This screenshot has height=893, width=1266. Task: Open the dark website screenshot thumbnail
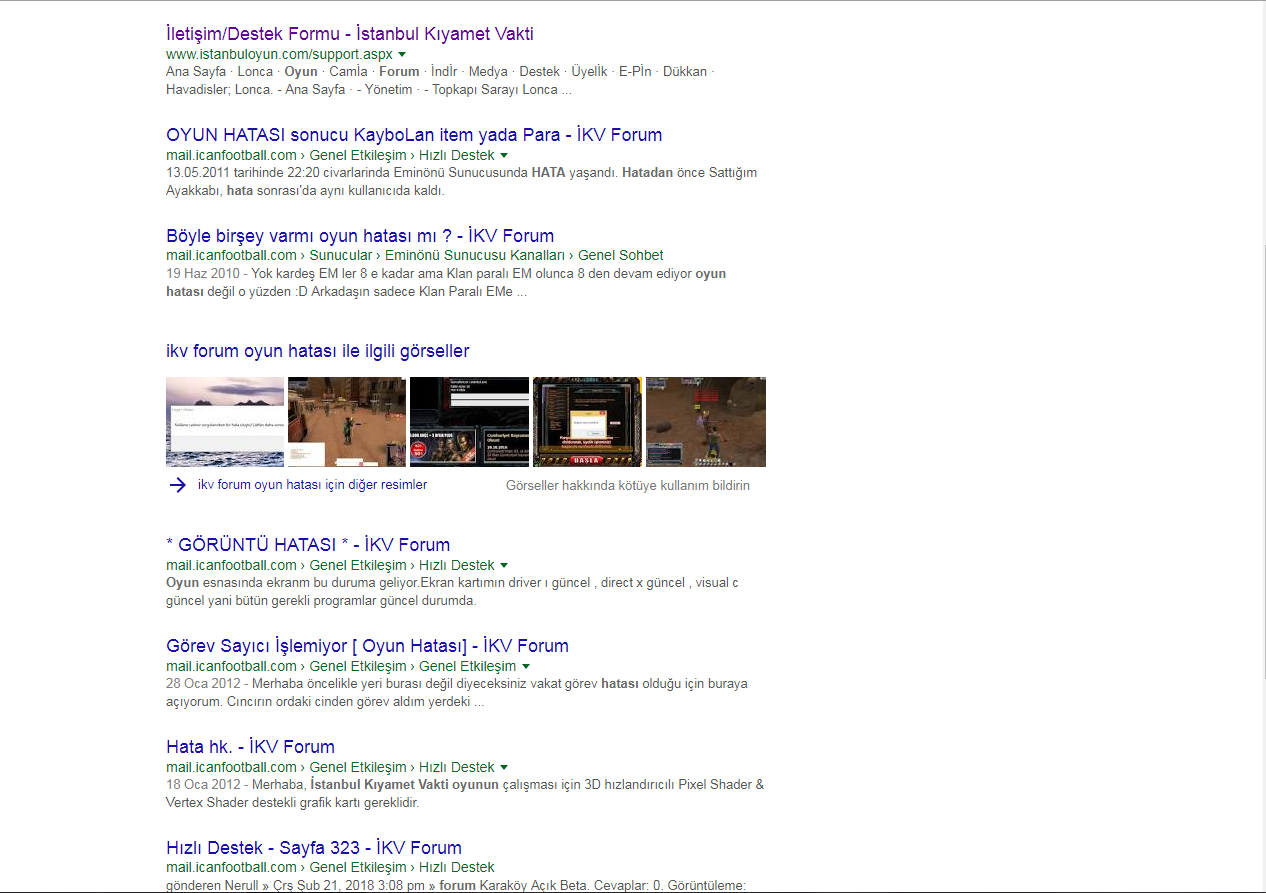pos(469,422)
